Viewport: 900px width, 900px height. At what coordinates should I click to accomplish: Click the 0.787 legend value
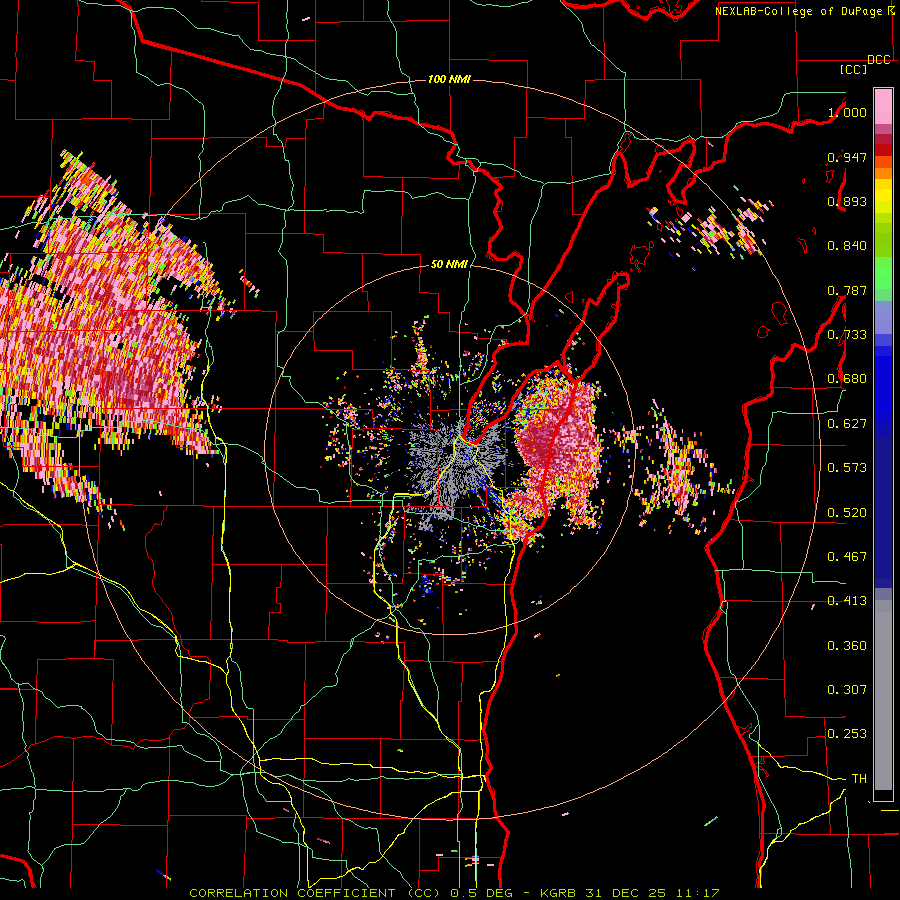coord(847,290)
